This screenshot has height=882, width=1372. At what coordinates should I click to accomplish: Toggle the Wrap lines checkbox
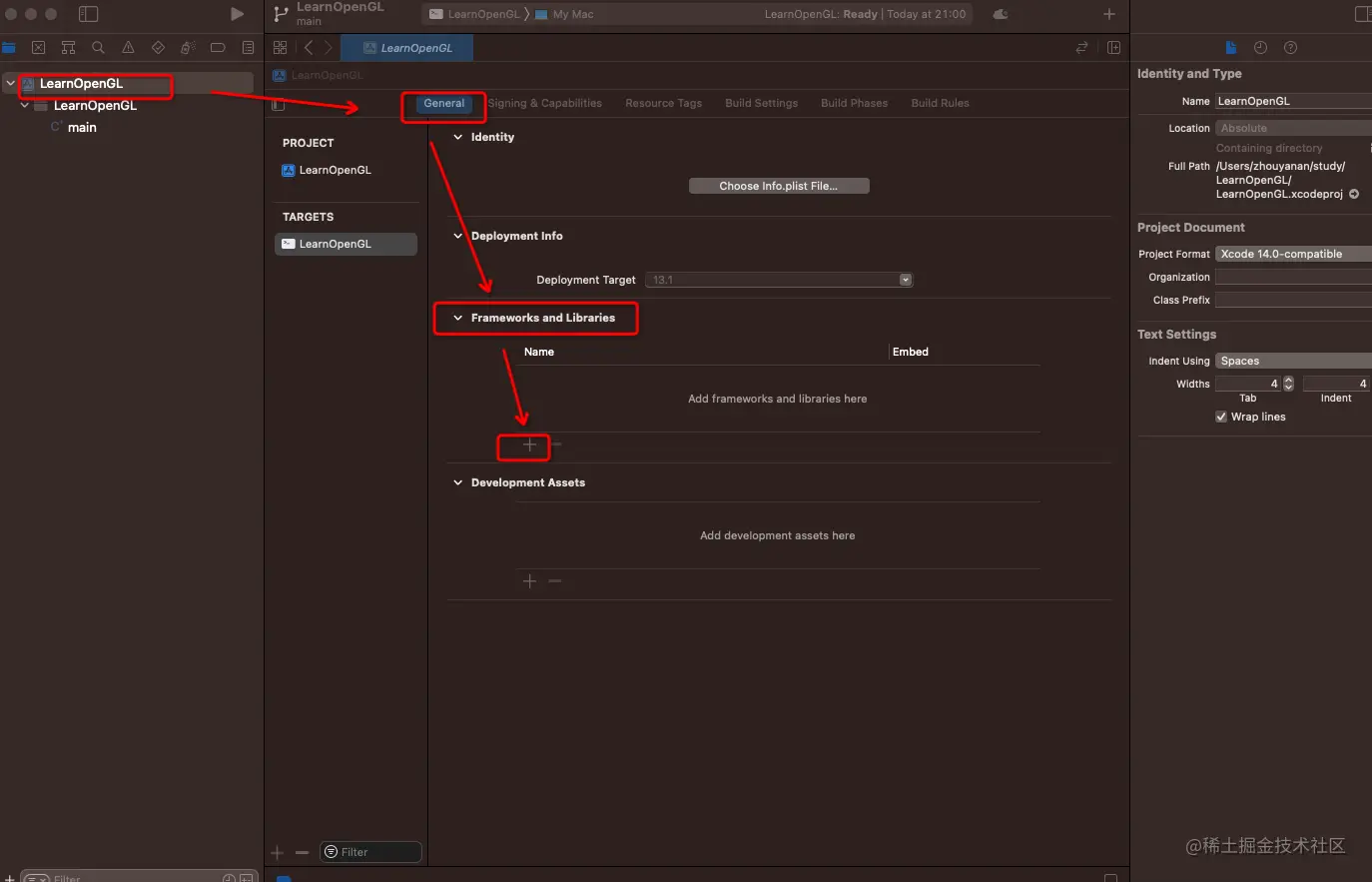[x=1221, y=417]
